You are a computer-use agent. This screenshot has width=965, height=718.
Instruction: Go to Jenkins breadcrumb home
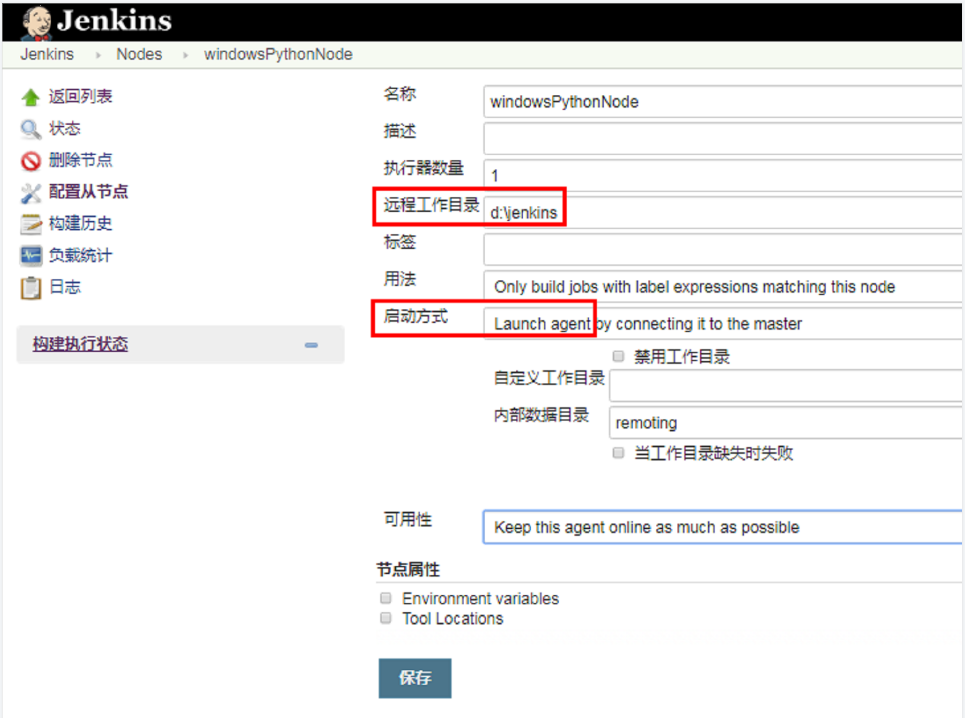pyautogui.click(x=47, y=54)
